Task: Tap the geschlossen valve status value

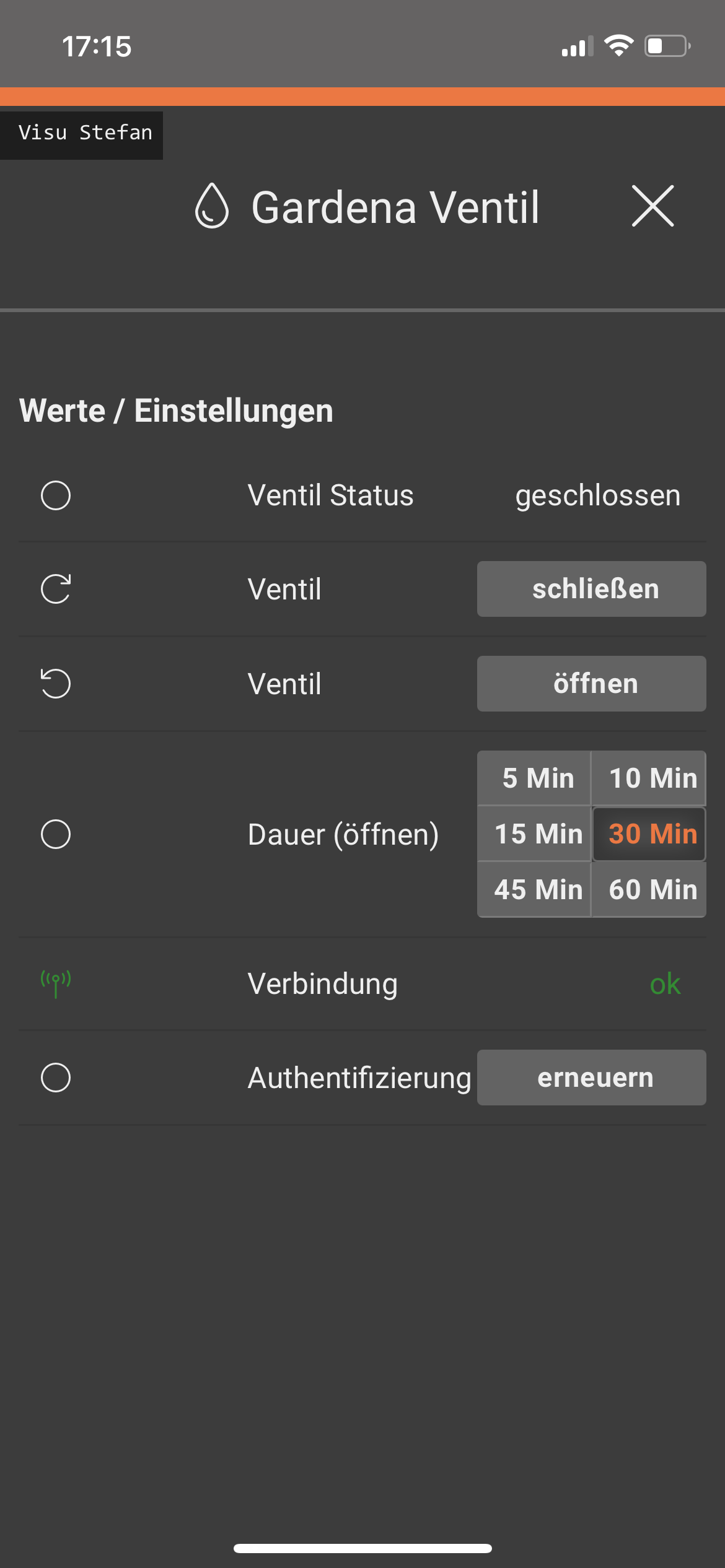Action: coord(597,495)
